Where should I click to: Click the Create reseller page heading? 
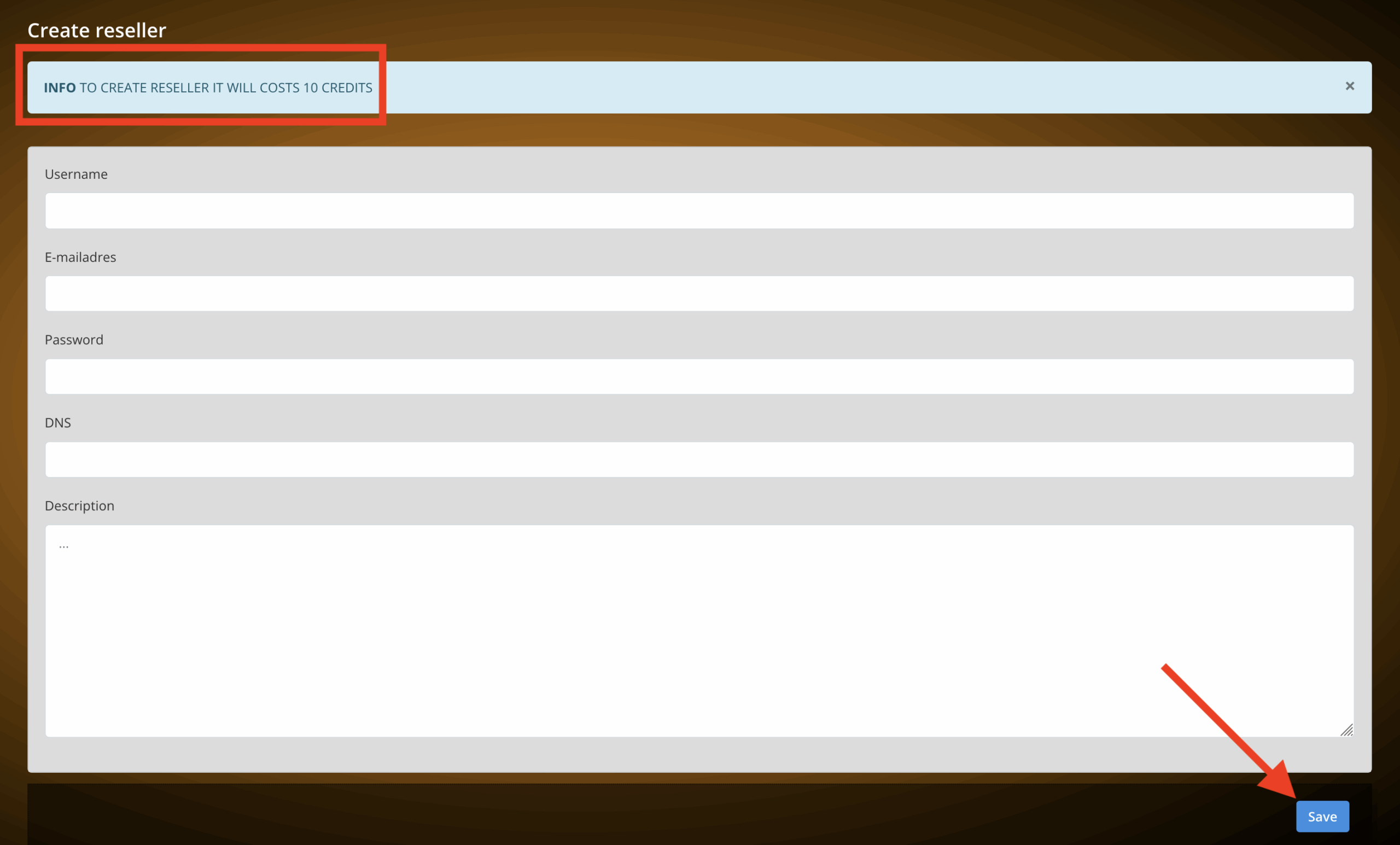pyautogui.click(x=97, y=30)
